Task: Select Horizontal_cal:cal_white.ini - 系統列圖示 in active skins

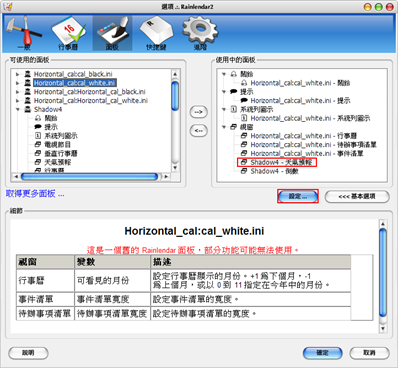Action: 310,118
